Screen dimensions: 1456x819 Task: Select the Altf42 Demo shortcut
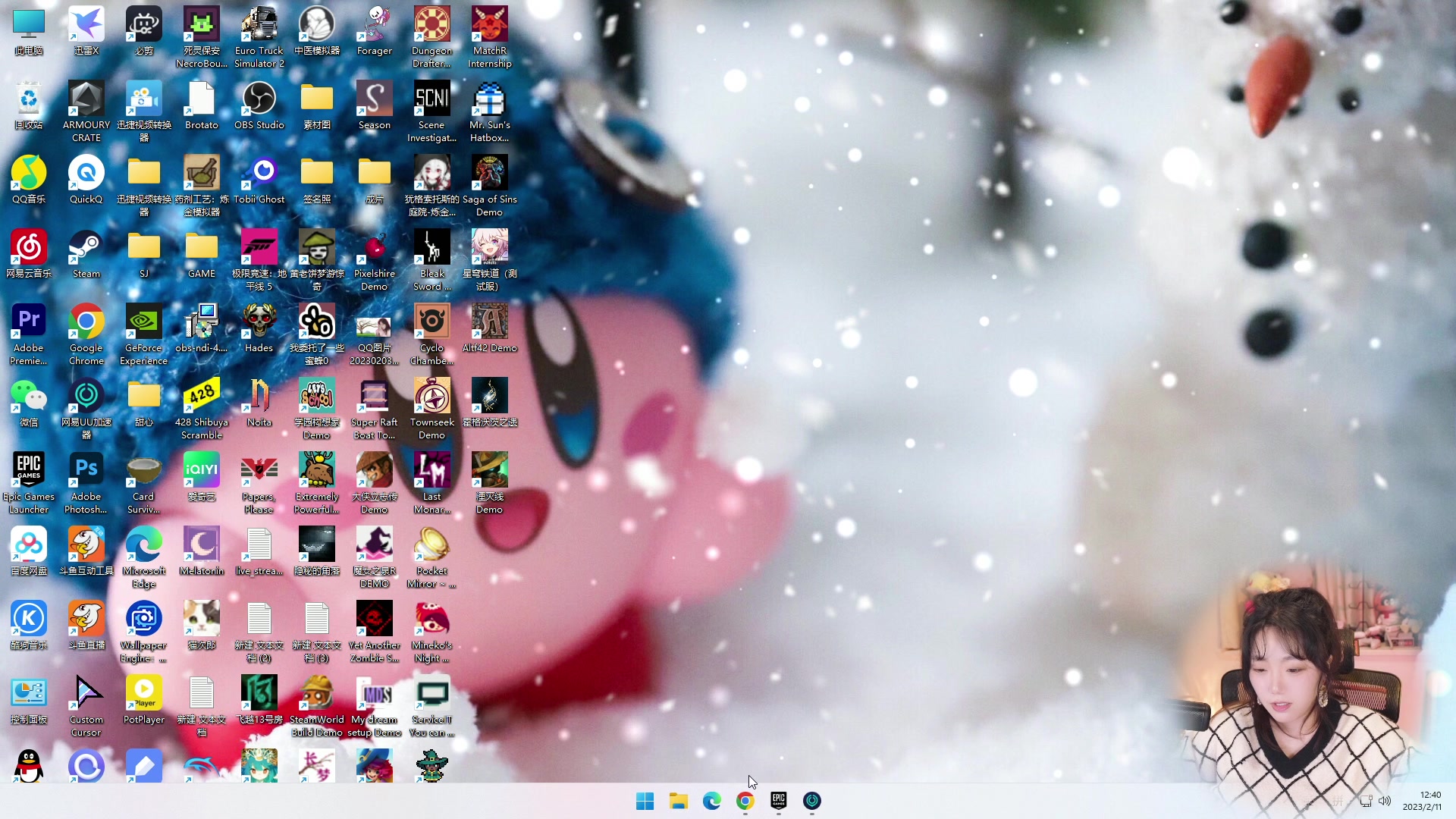(490, 329)
